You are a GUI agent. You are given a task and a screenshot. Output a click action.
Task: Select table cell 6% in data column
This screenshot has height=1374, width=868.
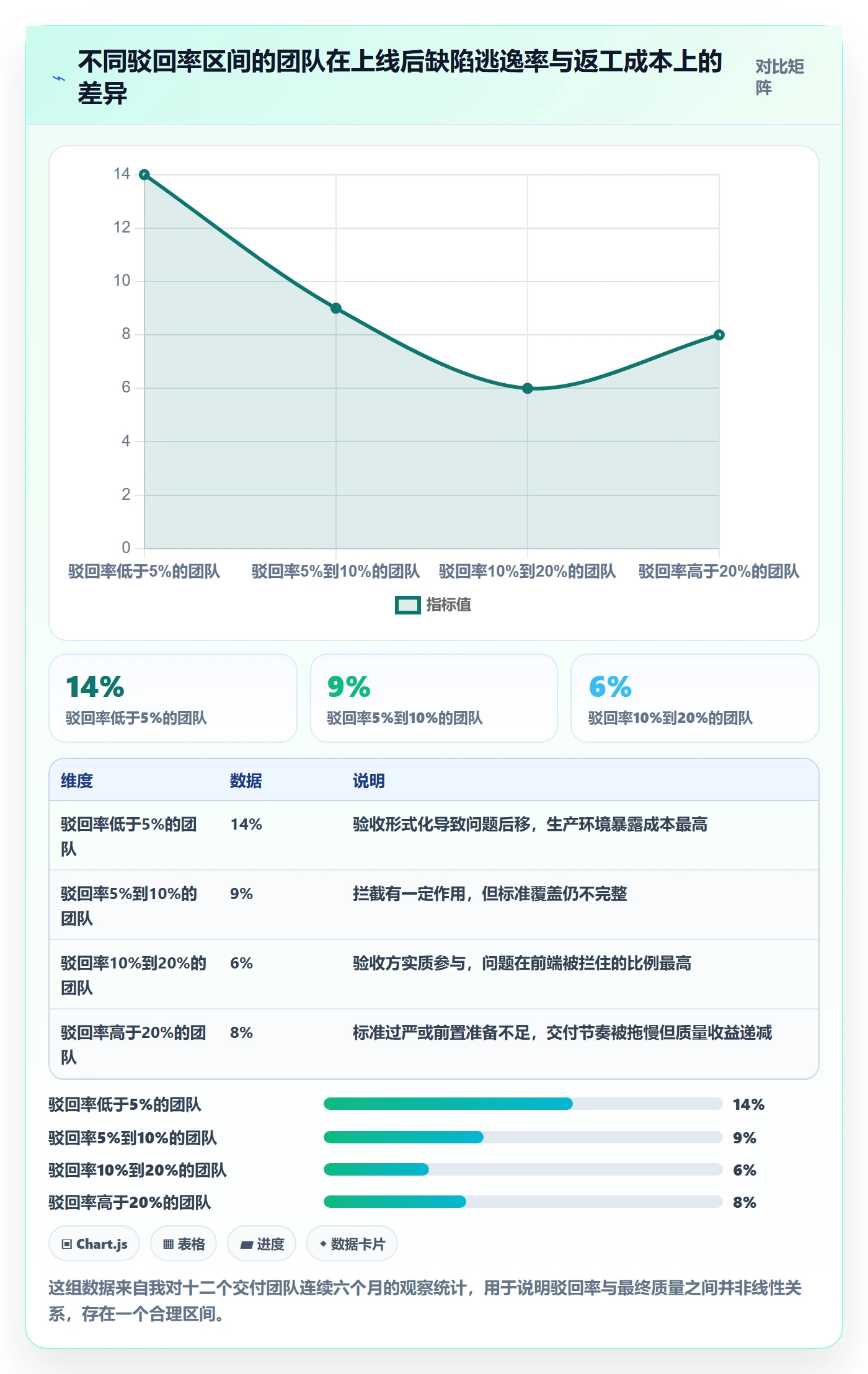242,964
